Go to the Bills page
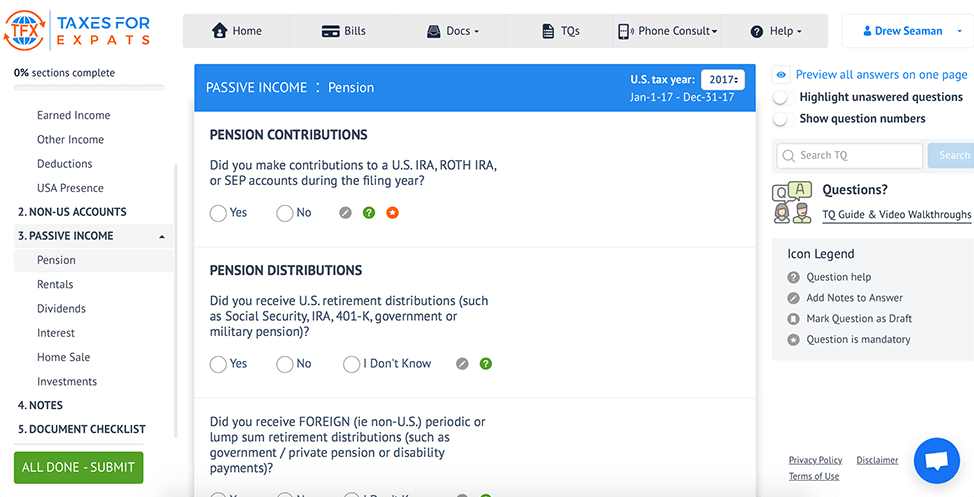 click(x=344, y=31)
